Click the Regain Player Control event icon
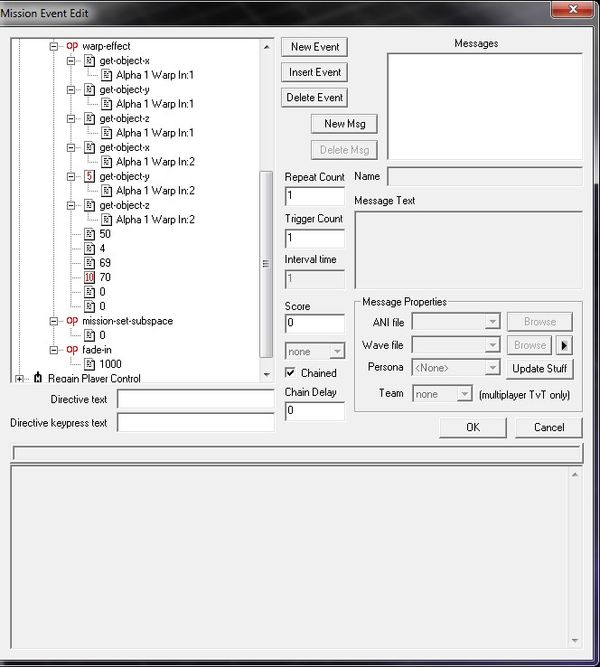 [38, 379]
